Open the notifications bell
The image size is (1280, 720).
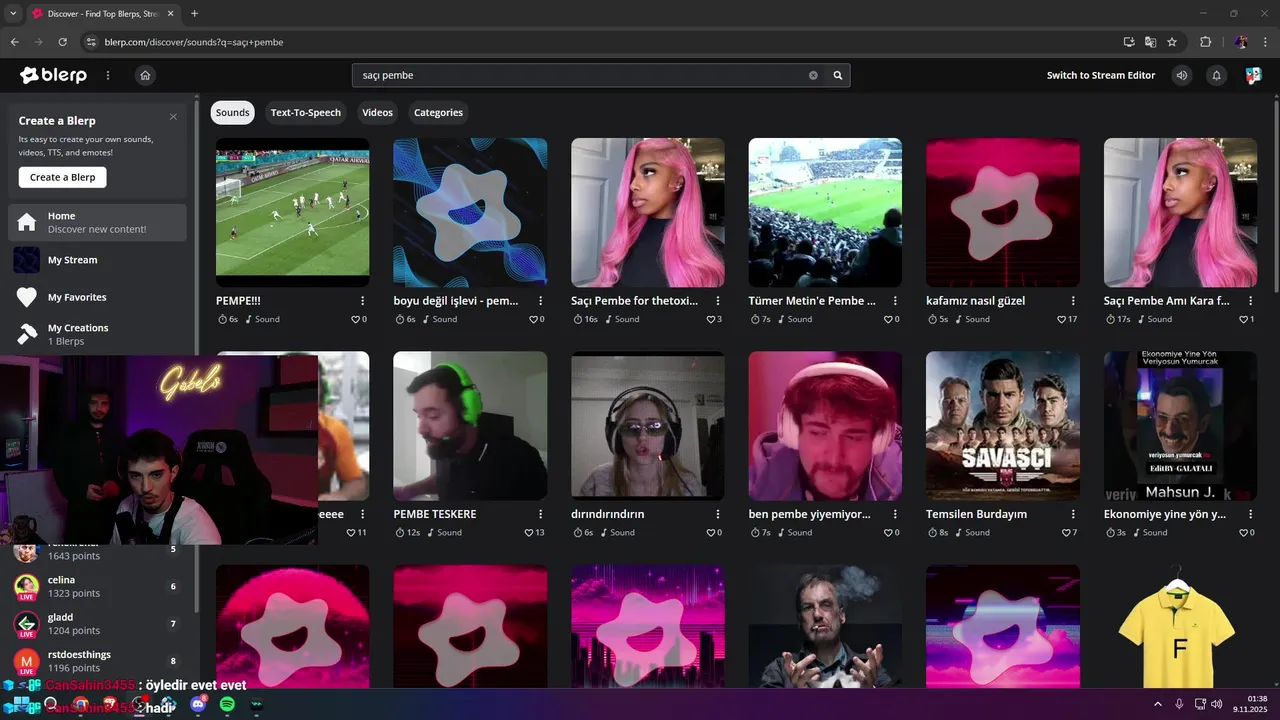click(x=1217, y=75)
